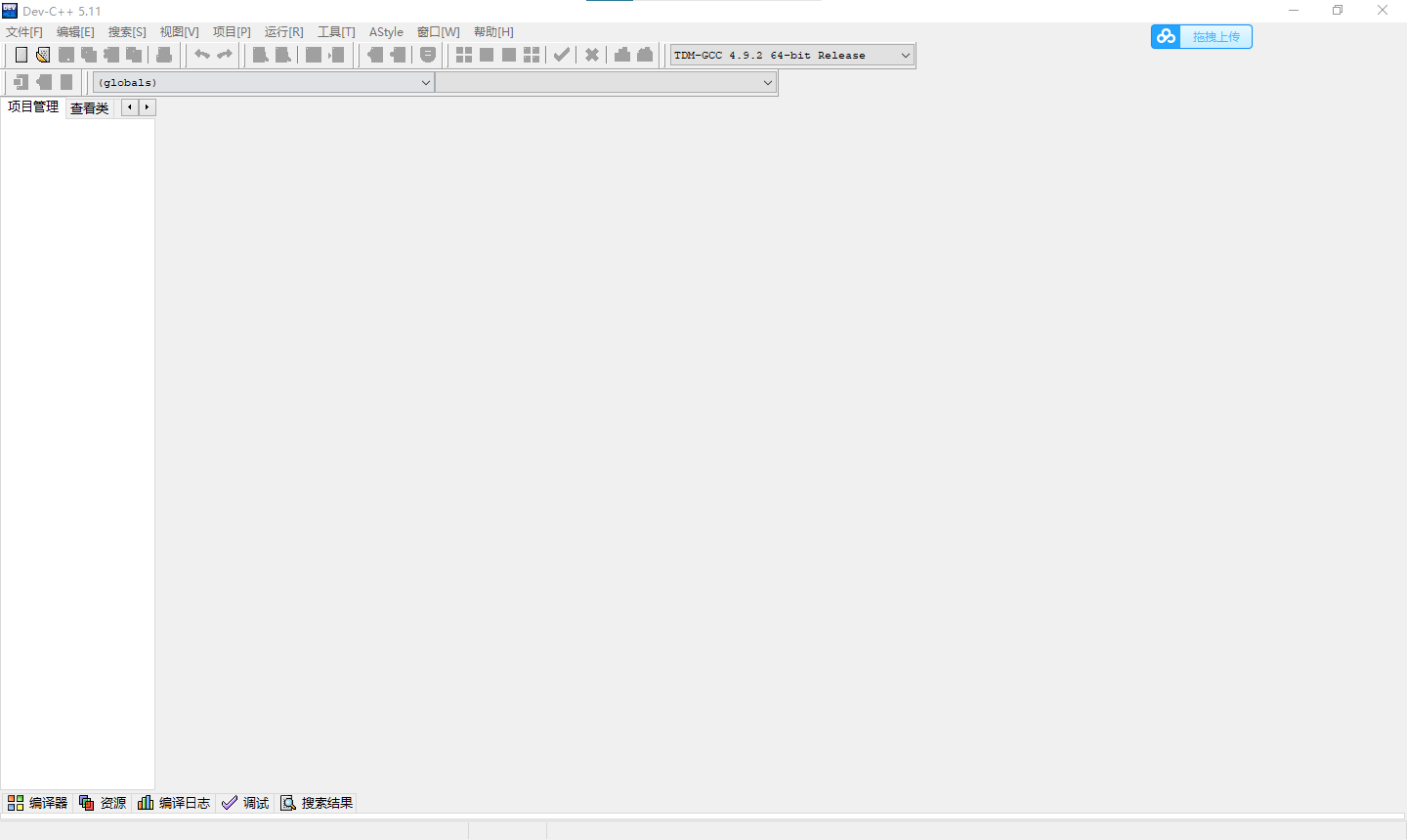The width and height of the screenshot is (1407, 840).
Task: Click the Compile and Run icon
Action: coord(509,55)
